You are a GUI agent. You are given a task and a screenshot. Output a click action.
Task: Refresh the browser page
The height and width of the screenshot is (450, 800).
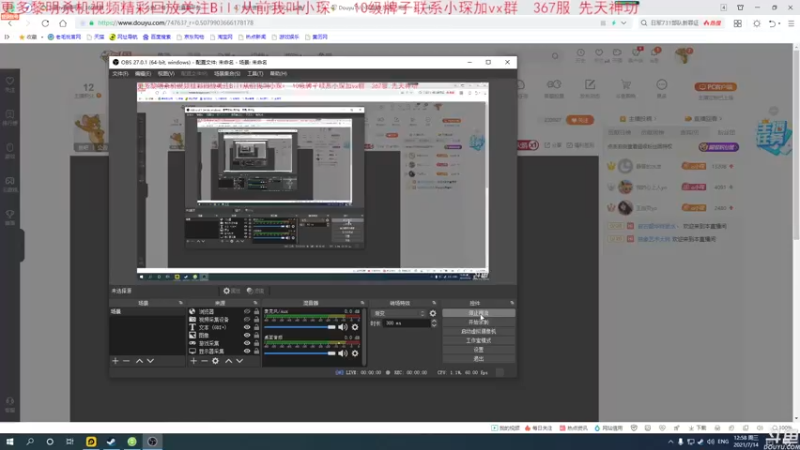(x=45, y=23)
